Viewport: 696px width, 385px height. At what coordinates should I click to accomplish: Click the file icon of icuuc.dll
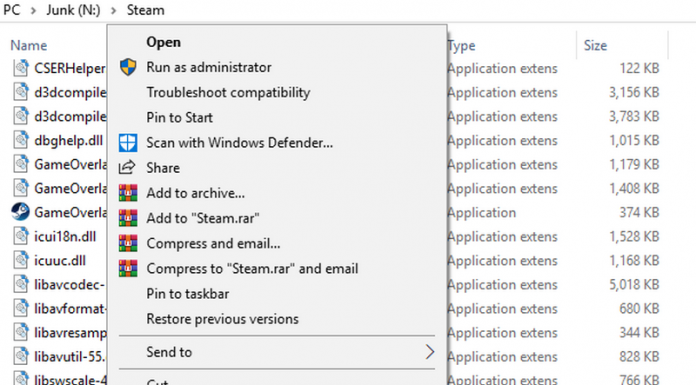coord(21,260)
